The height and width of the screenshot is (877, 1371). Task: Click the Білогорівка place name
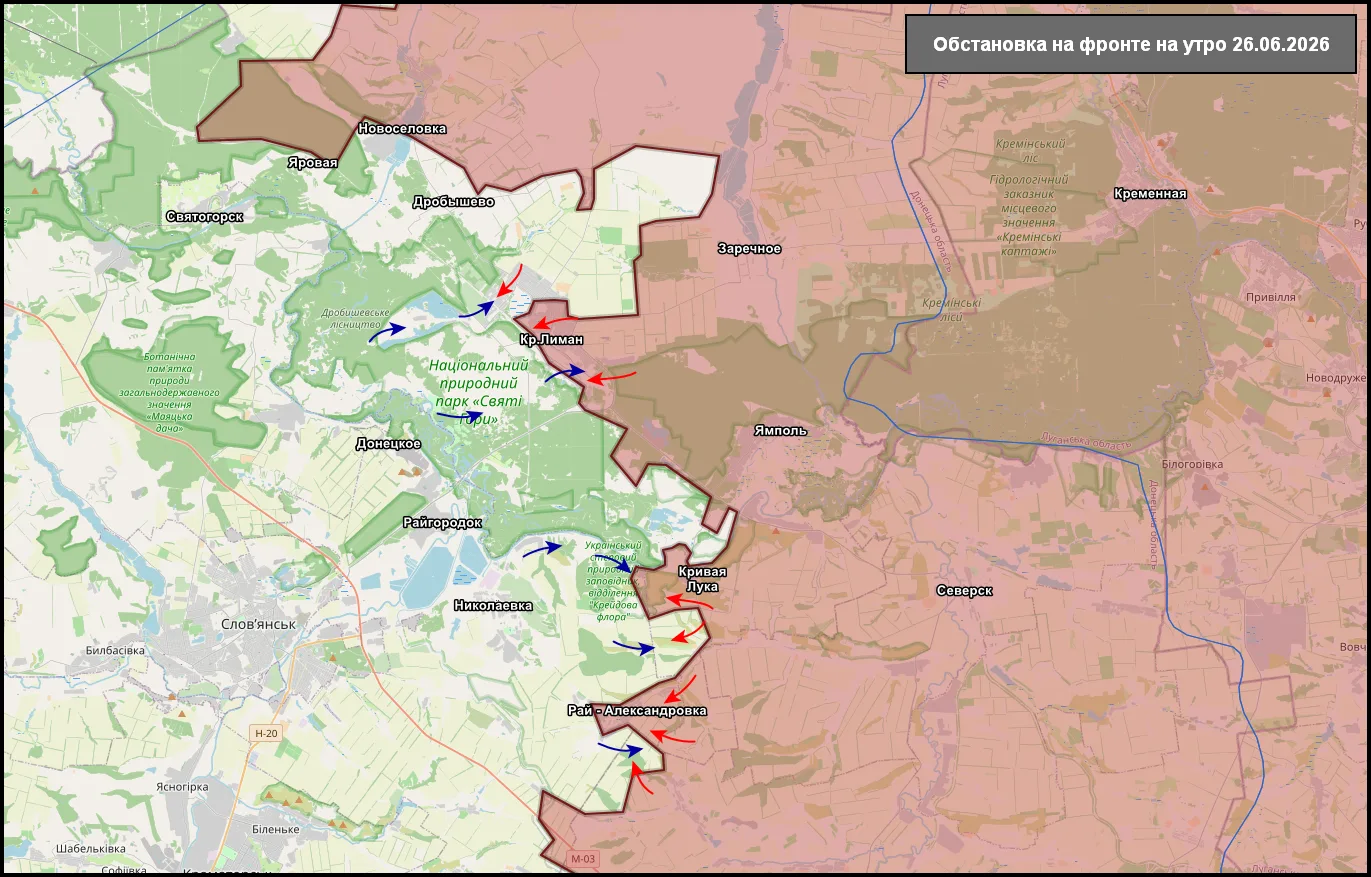tap(1192, 464)
